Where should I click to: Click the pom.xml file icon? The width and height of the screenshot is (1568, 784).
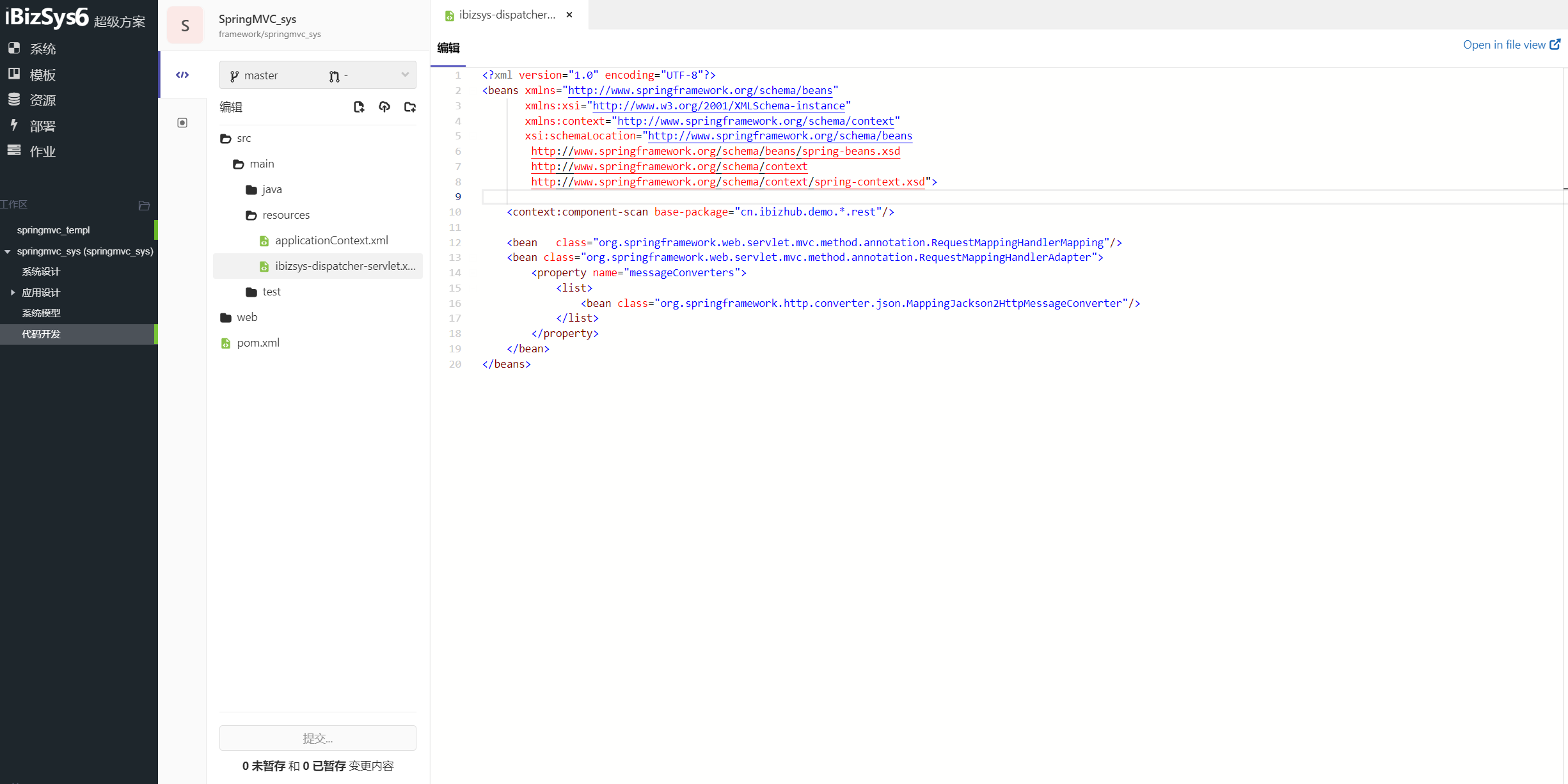[225, 343]
